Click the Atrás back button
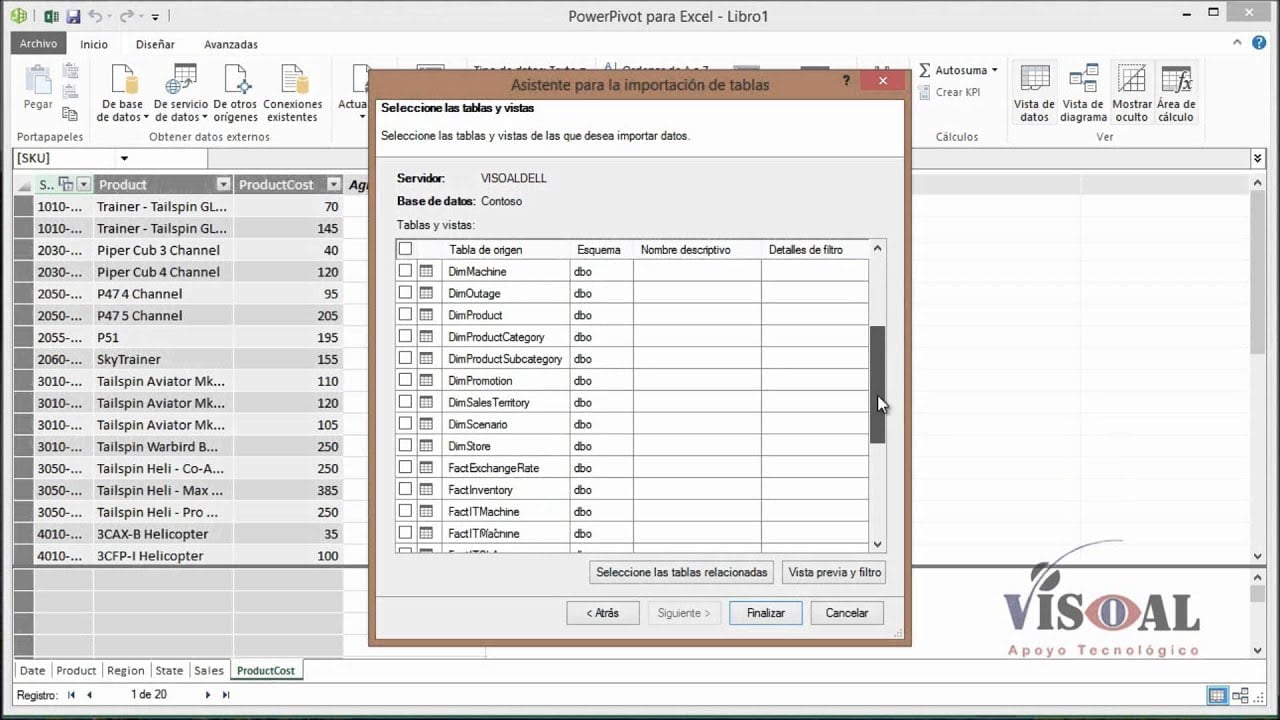The image size is (1280, 720). click(x=602, y=613)
